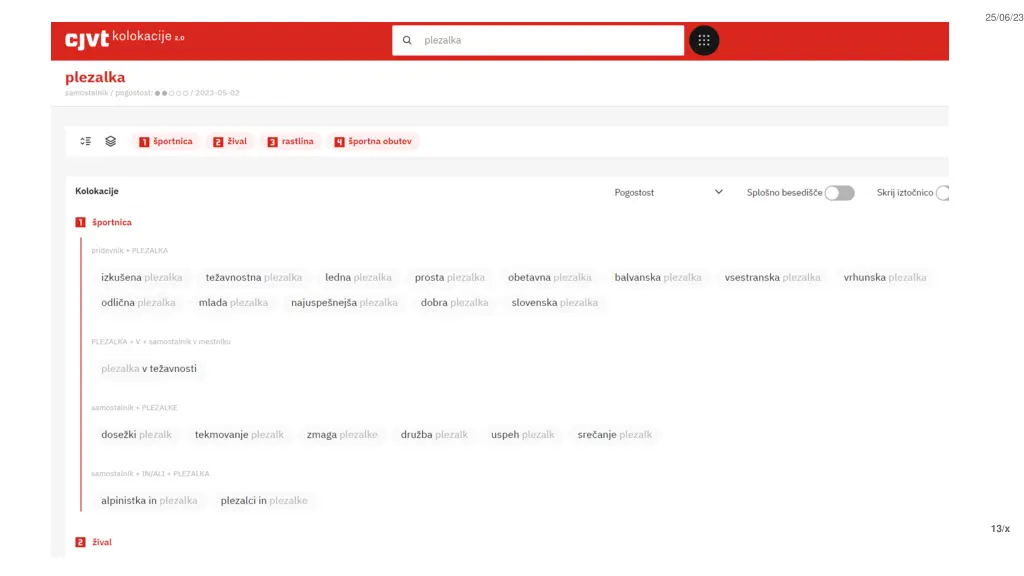
Task: Open collocation balvanska plezalka
Action: (658, 278)
